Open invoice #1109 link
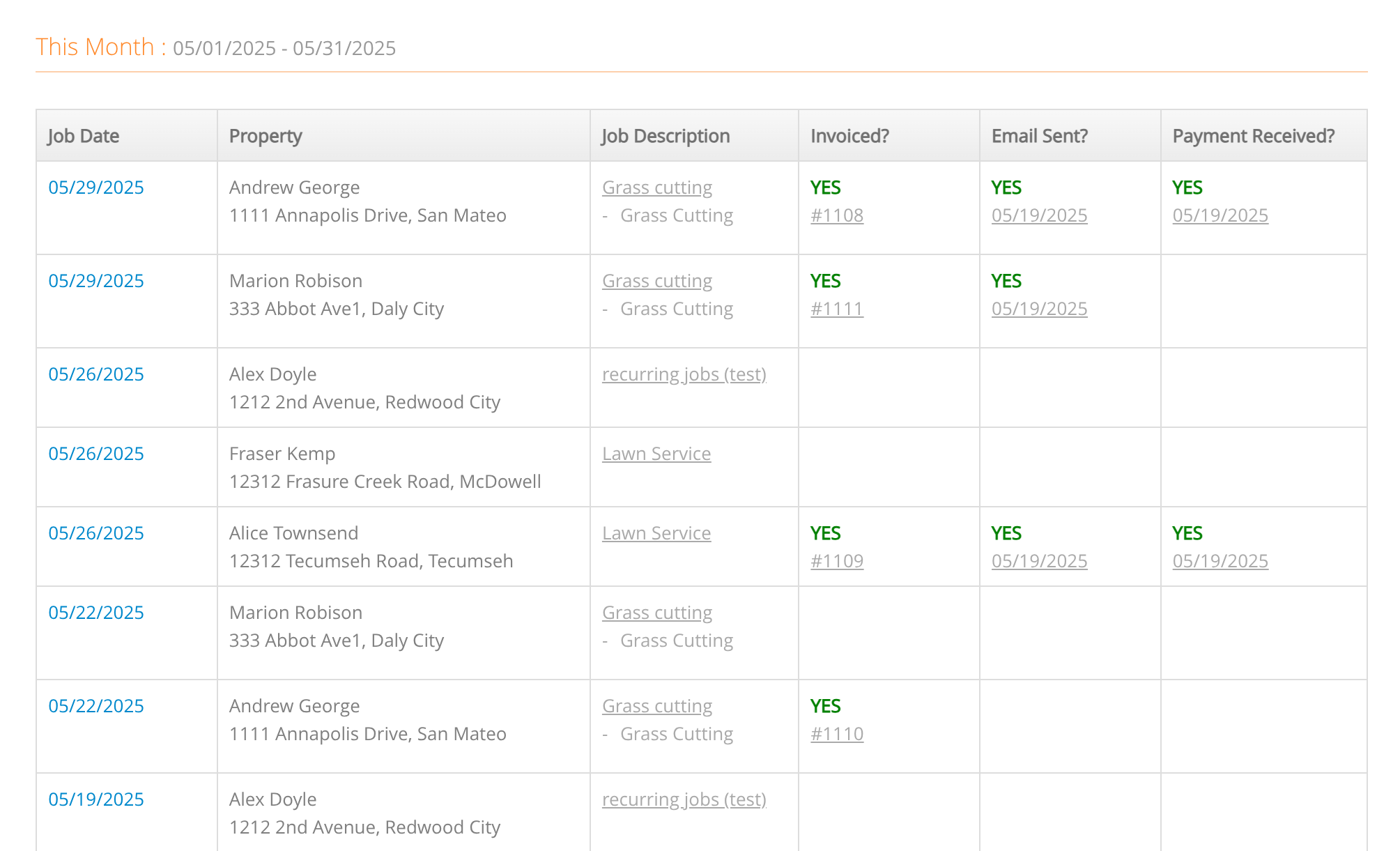 pos(837,561)
